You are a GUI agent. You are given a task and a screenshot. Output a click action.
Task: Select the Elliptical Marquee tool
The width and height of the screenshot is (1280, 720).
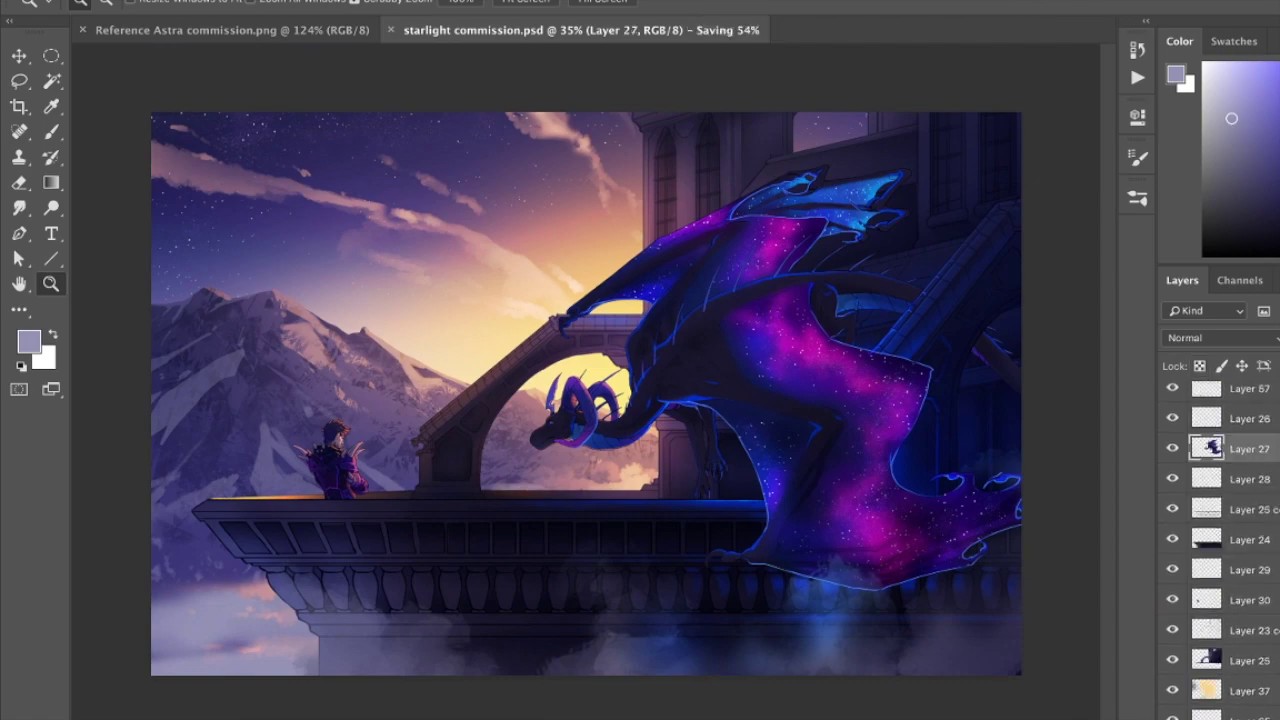click(x=51, y=56)
